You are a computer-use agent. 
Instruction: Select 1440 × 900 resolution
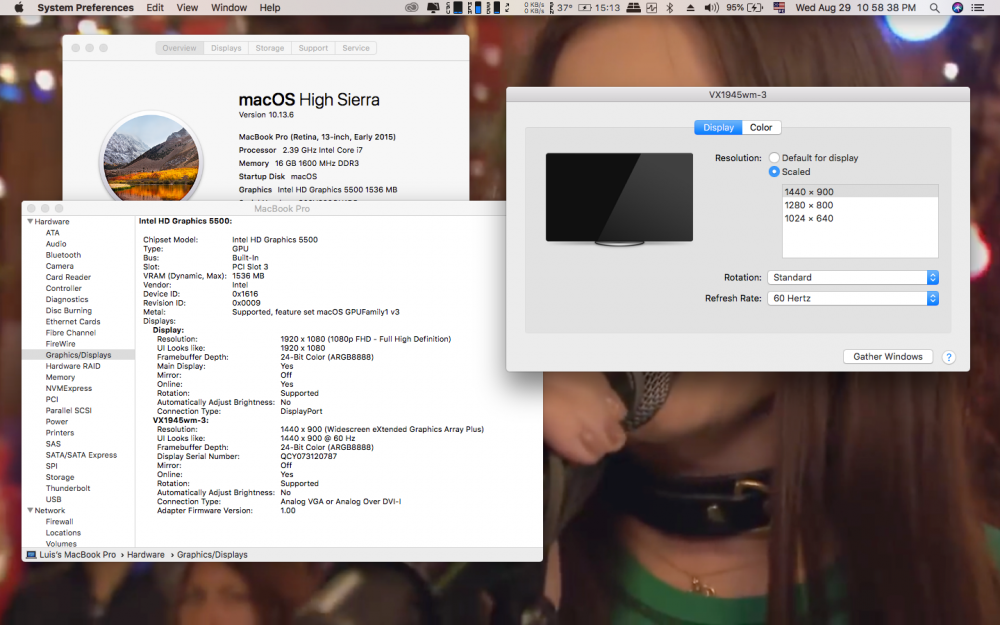coord(860,192)
